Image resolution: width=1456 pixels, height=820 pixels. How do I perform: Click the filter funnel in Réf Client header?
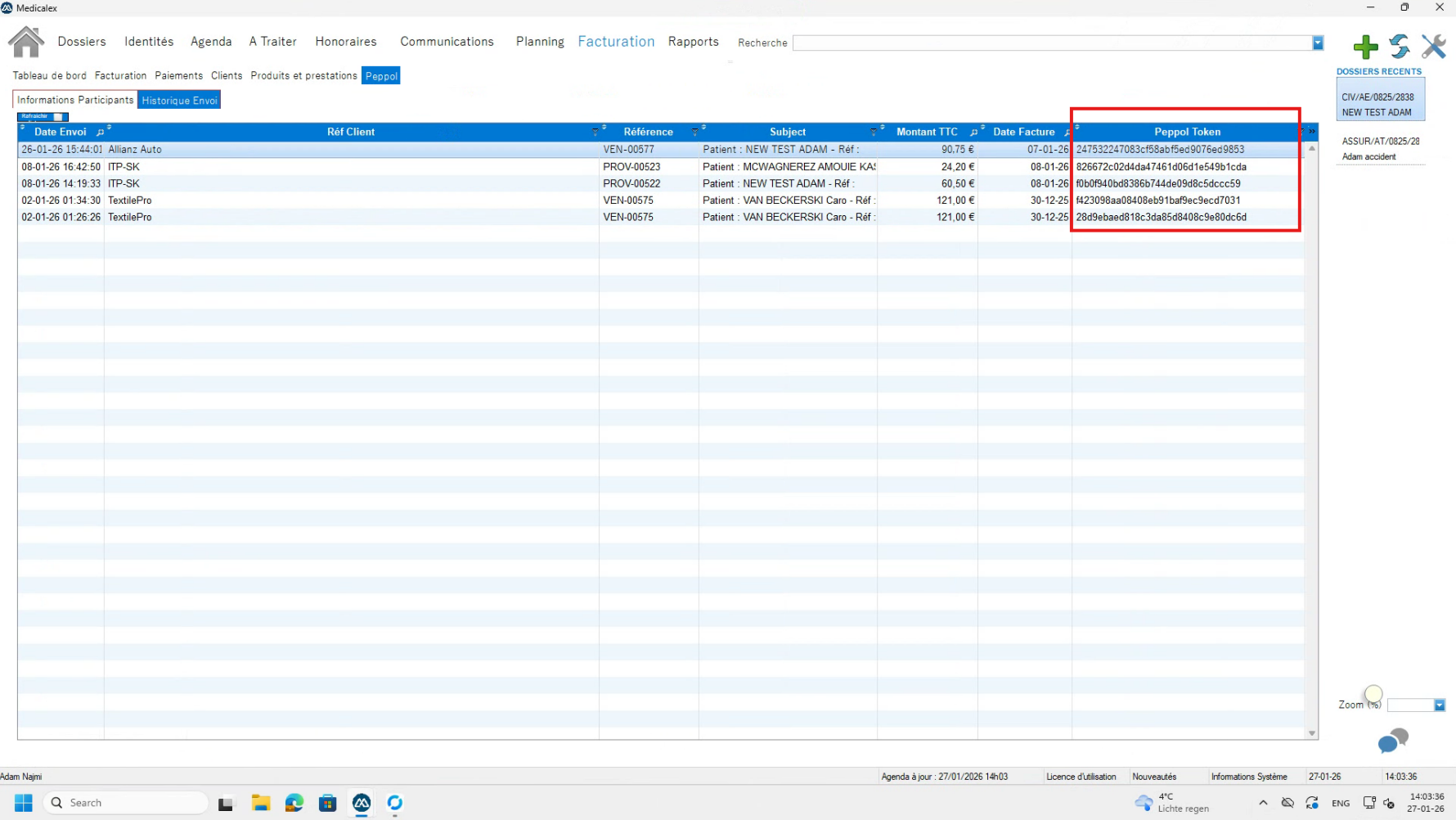[595, 133]
